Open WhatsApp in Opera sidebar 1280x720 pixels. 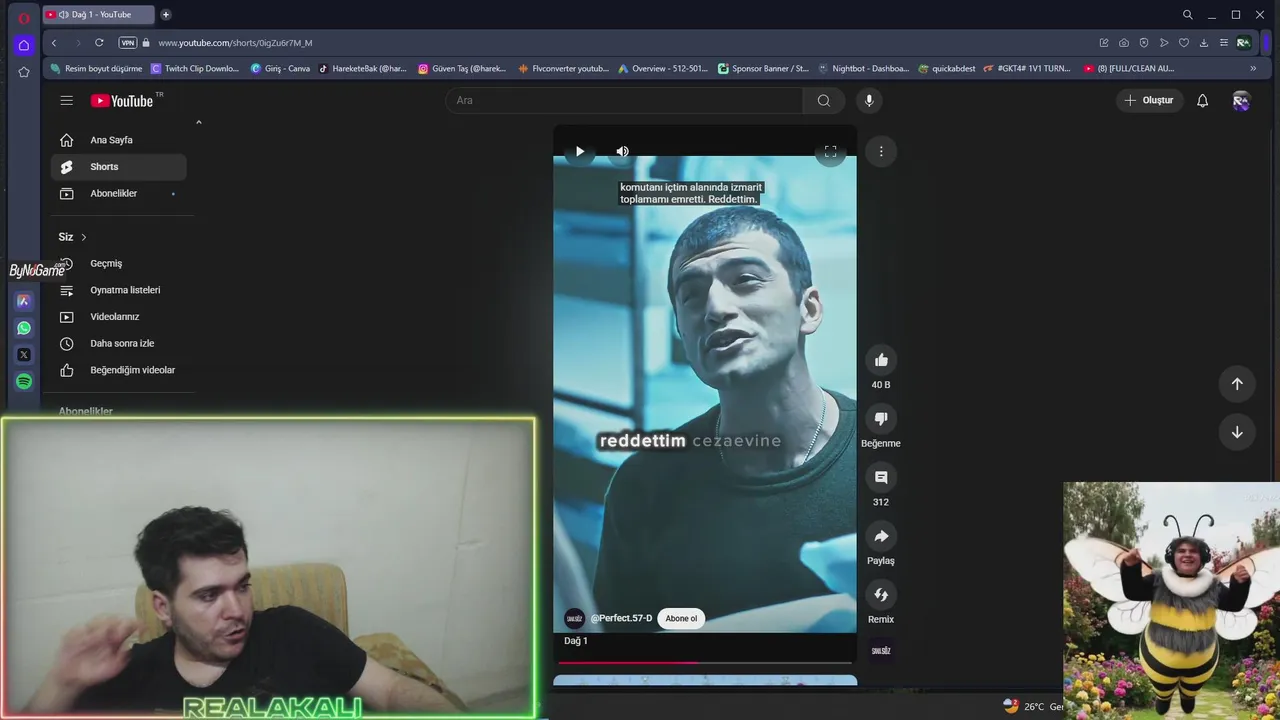(24, 328)
